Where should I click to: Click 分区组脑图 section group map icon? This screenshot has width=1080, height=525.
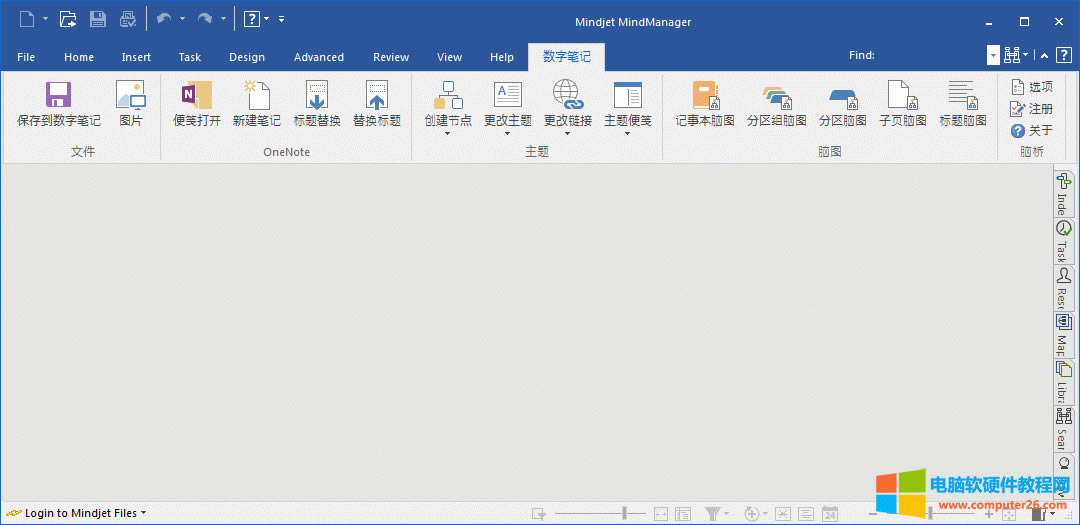(776, 96)
